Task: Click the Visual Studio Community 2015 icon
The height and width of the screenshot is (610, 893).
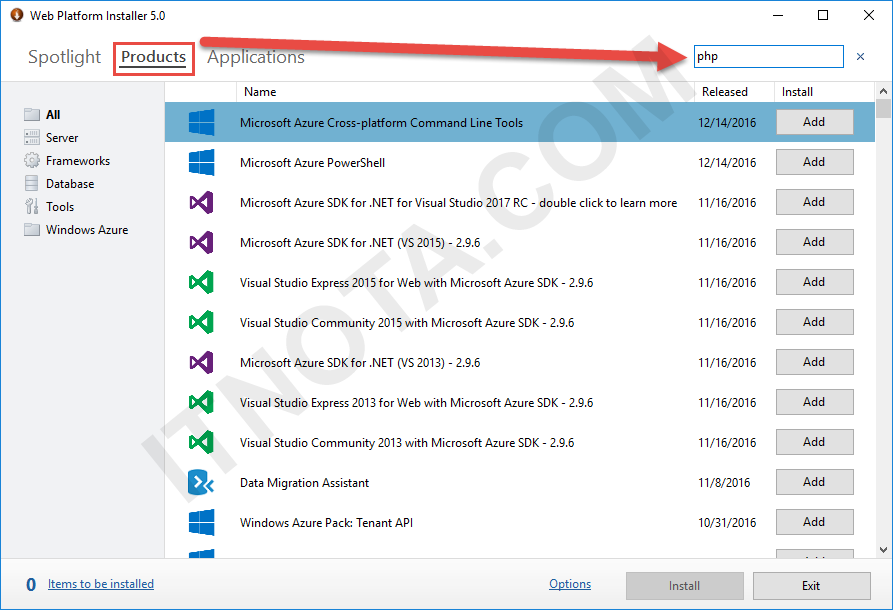Action: click(200, 321)
